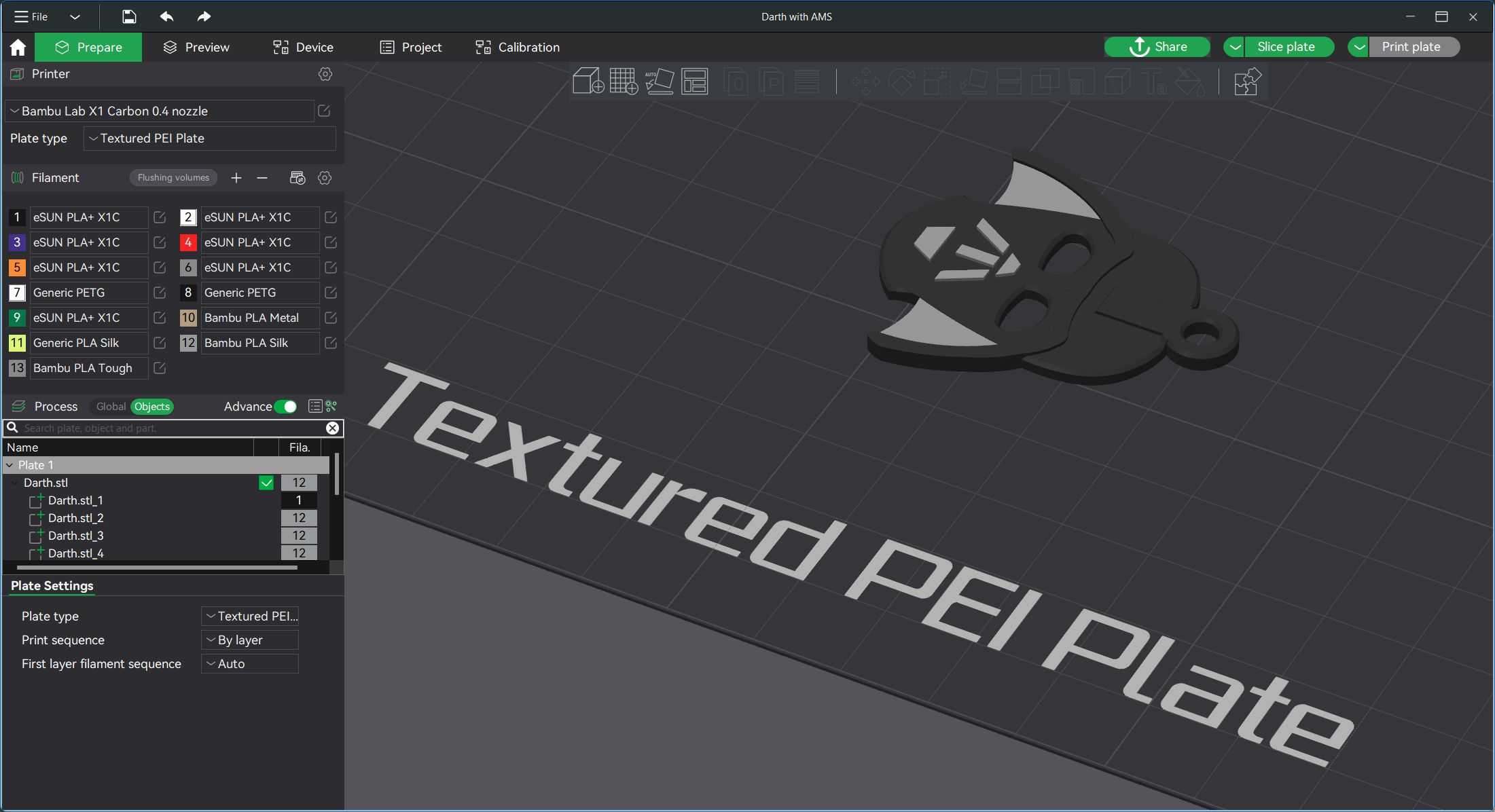
Task: Click the filament number for Darth.stl_2
Action: (x=299, y=518)
